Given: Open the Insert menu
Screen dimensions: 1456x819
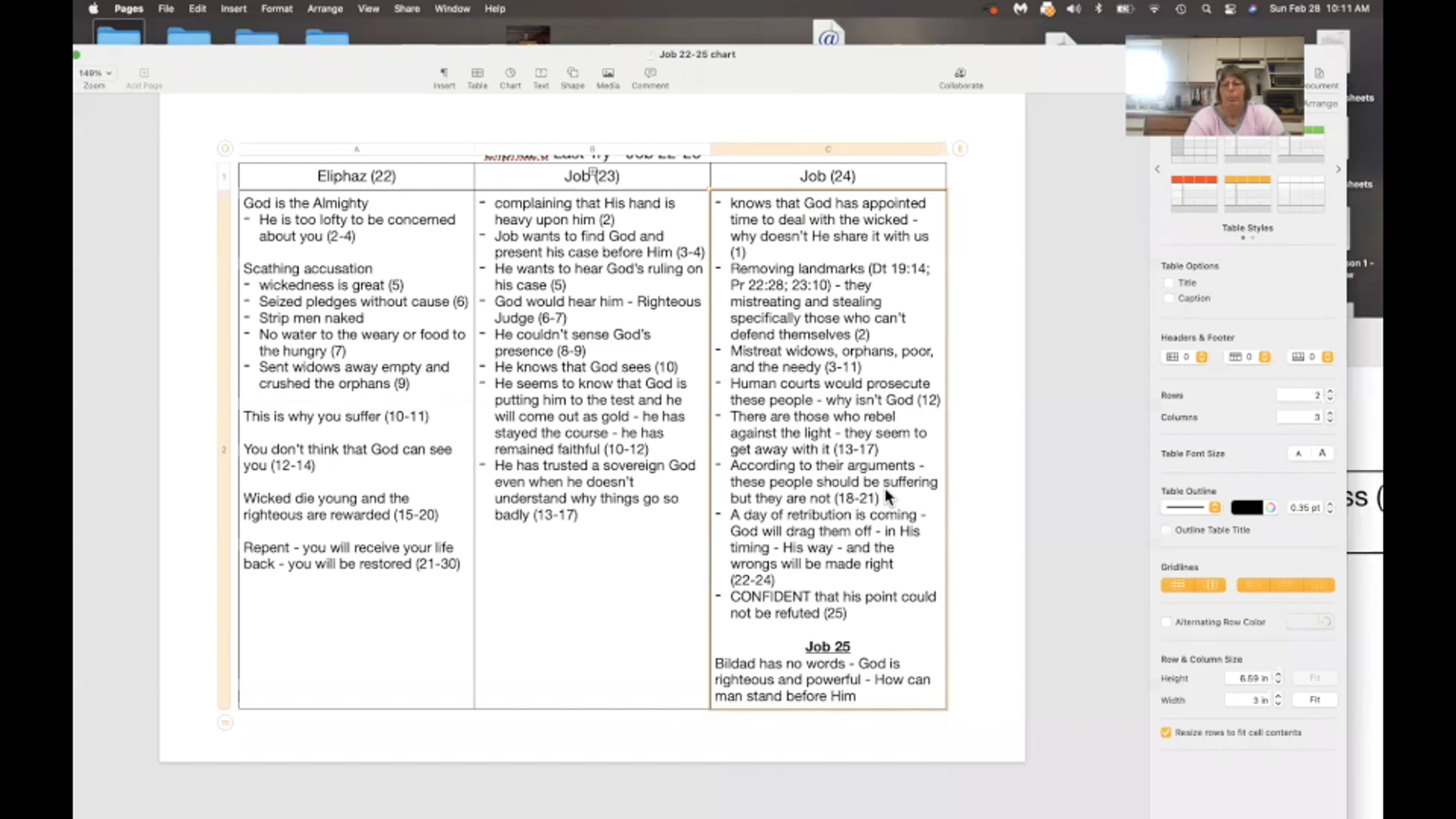Looking at the screenshot, I should tap(234, 8).
